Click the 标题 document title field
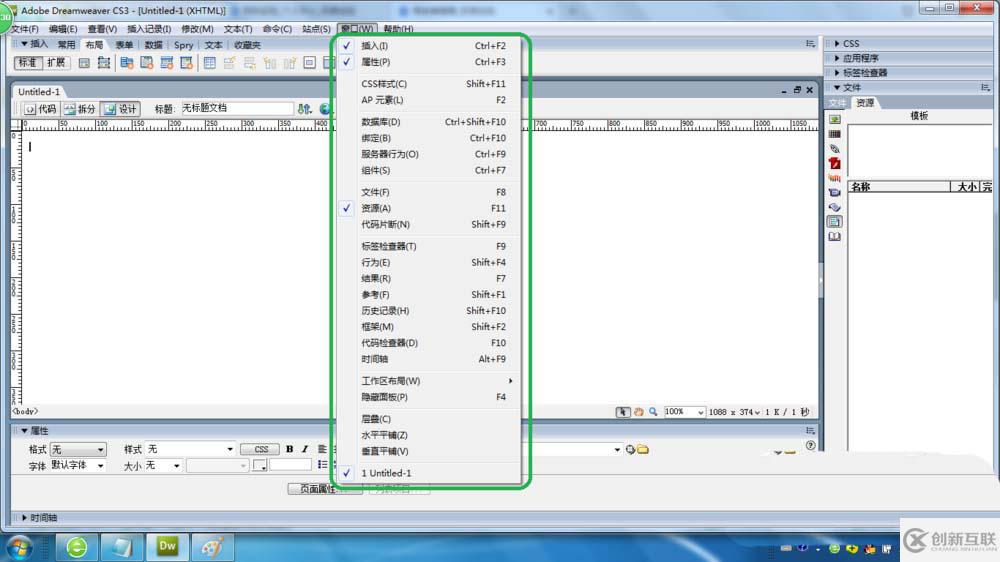Image resolution: width=1000 pixels, height=562 pixels. 237,109
